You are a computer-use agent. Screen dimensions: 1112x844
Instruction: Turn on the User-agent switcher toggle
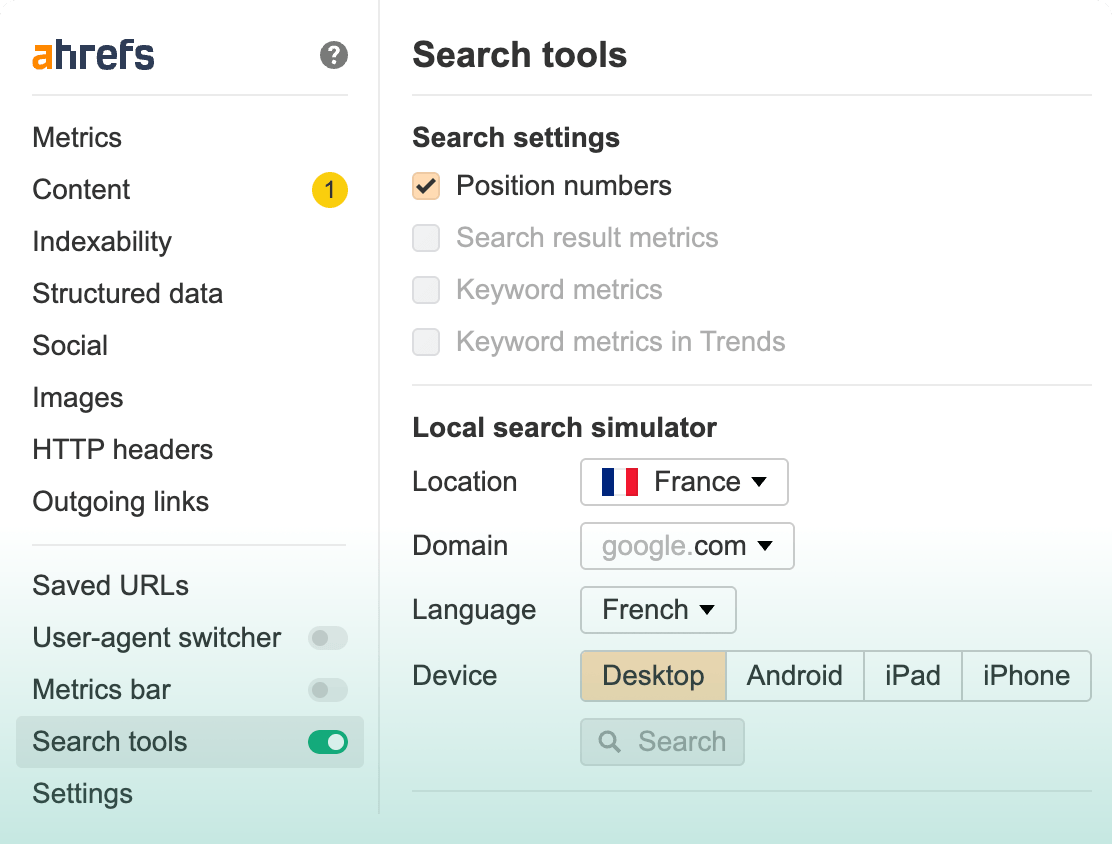click(327, 638)
